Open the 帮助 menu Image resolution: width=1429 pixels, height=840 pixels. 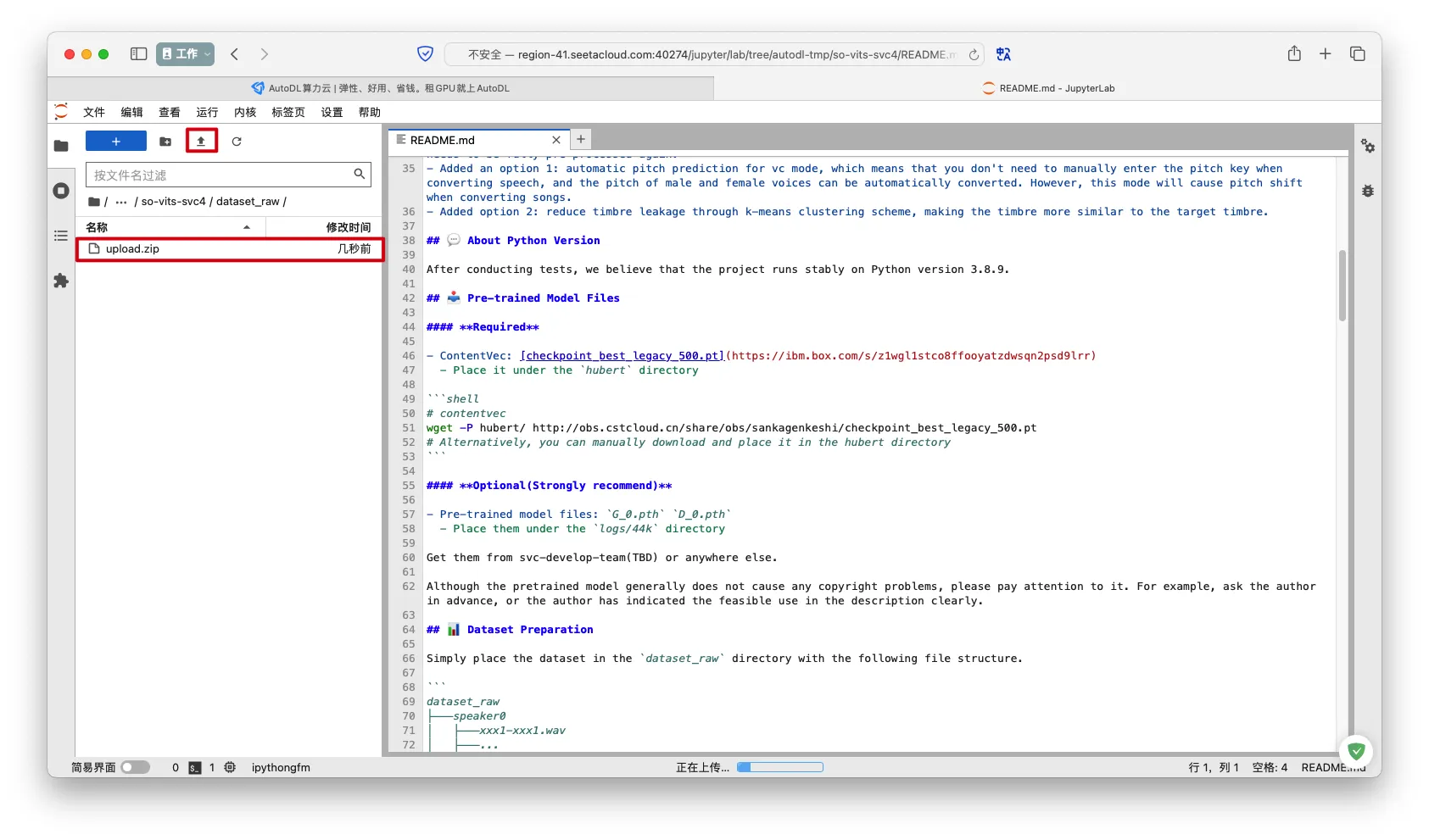coord(370,112)
